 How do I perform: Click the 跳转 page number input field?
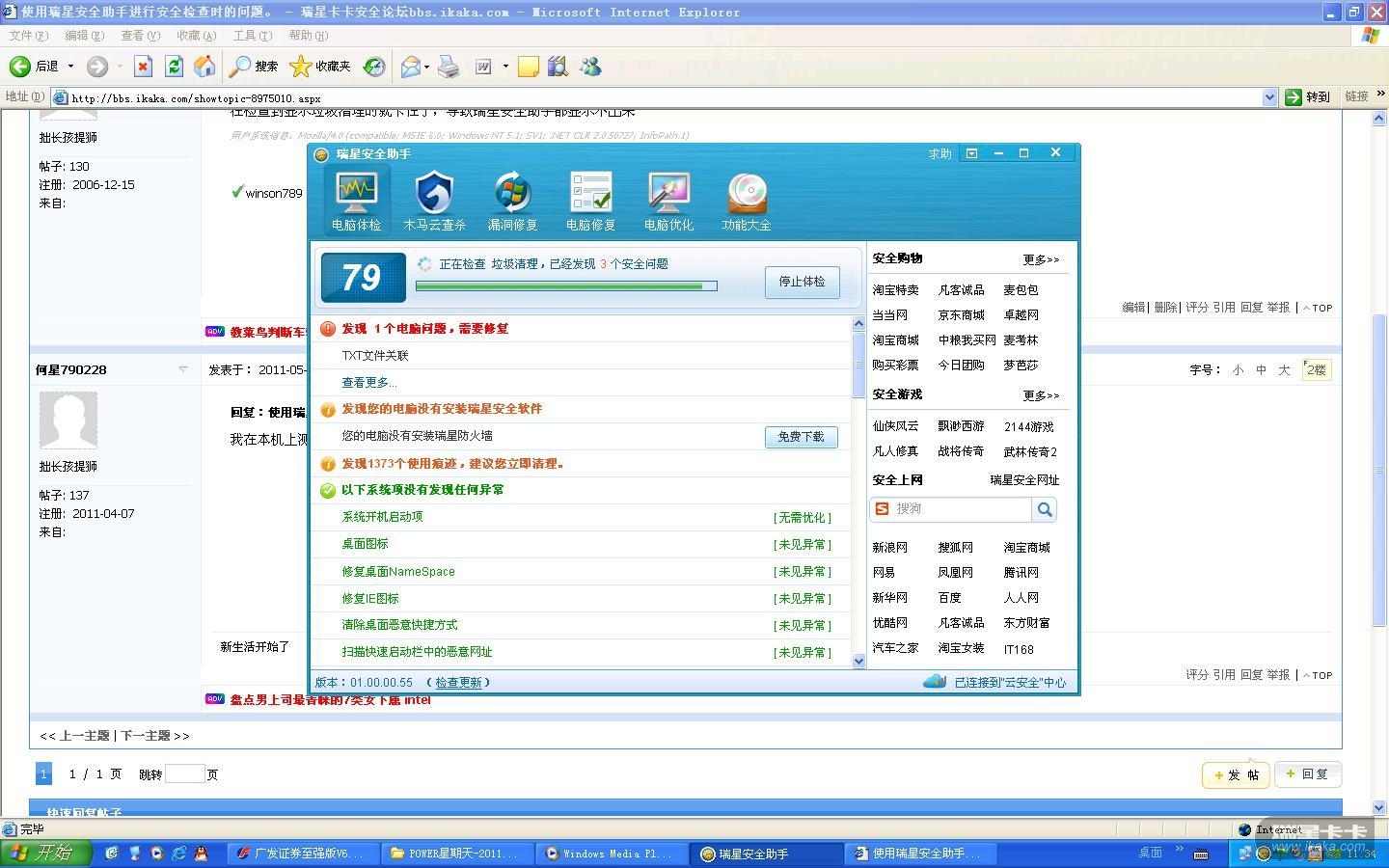point(185,773)
